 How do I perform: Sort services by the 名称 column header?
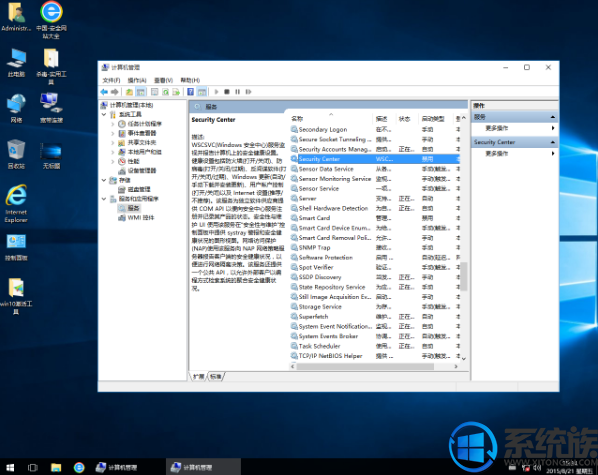[331, 119]
